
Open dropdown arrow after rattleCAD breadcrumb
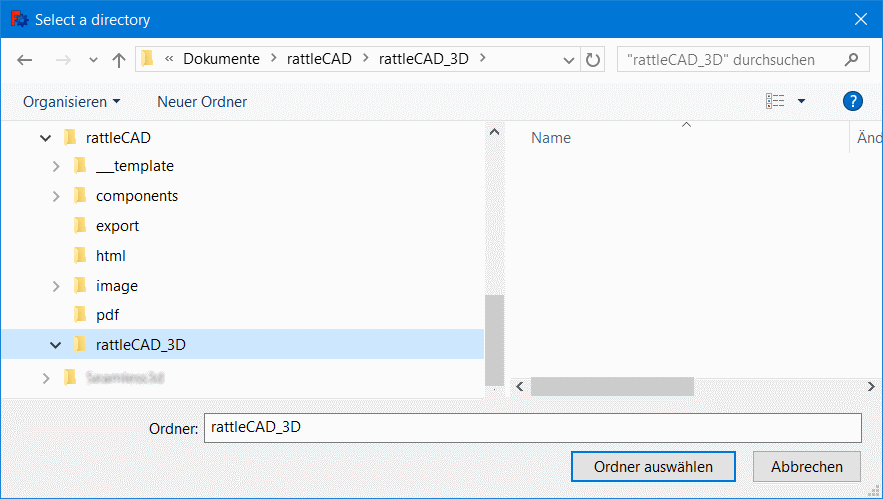click(x=365, y=59)
